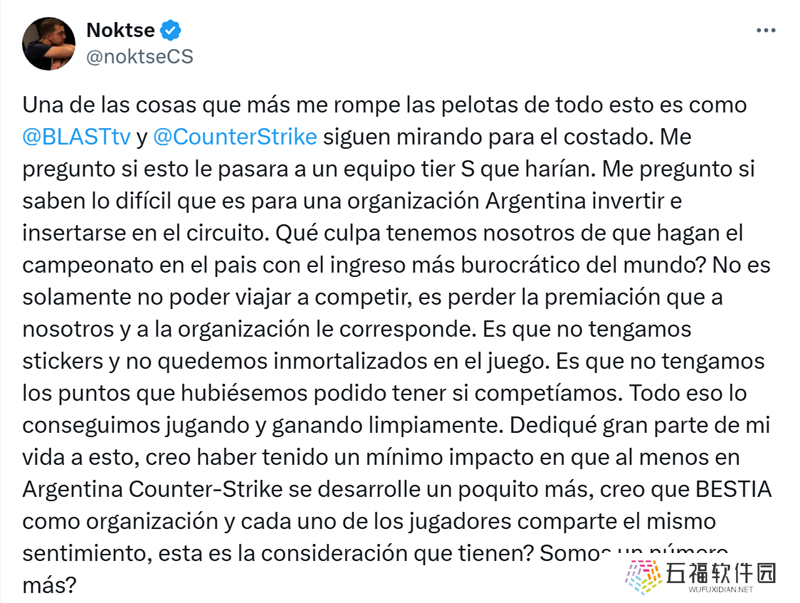Image resolution: width=800 pixels, height=603 pixels.
Task: Click the colorful Wufu watermark logo
Action: click(643, 577)
